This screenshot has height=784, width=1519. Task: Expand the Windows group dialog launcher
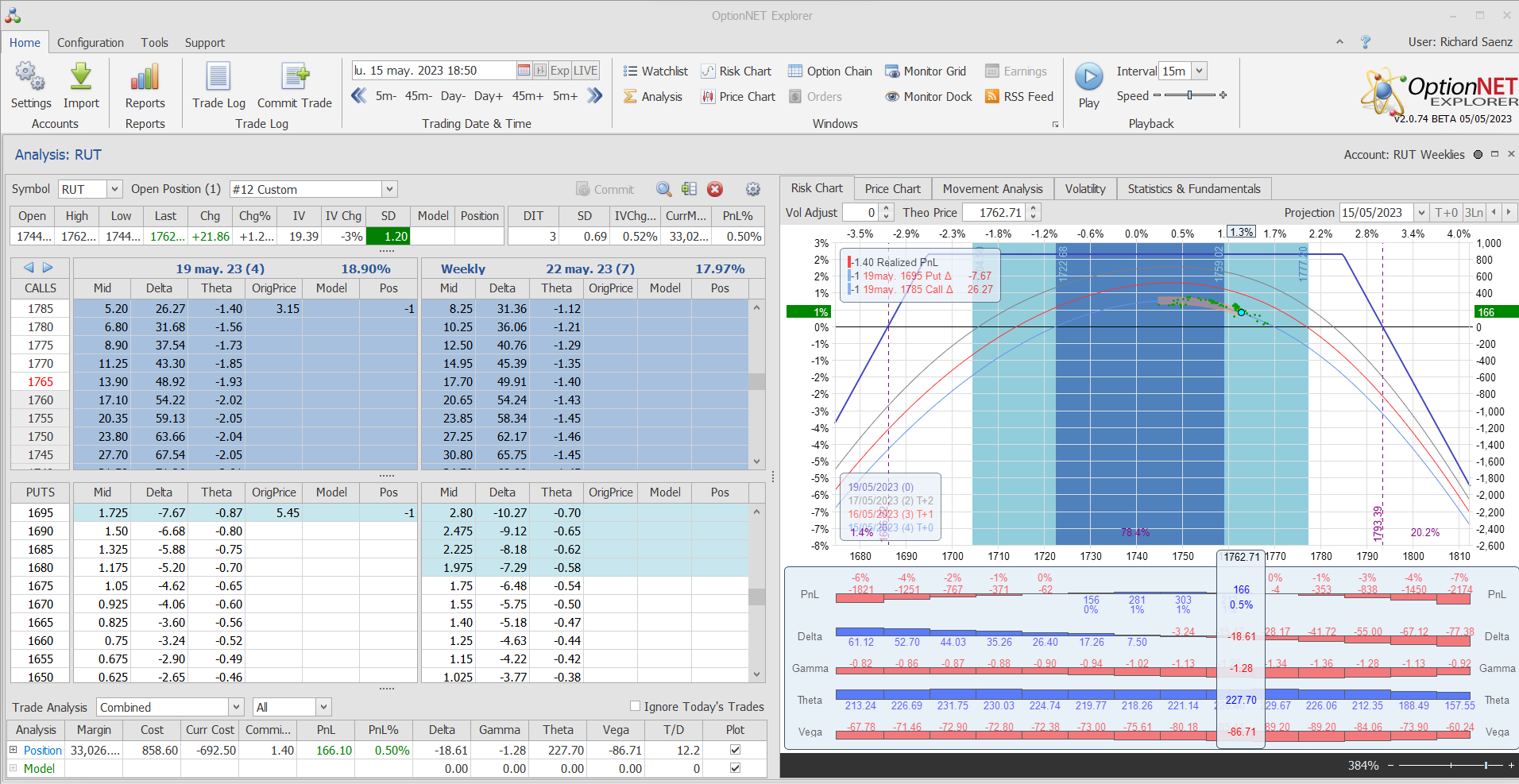pos(1055,124)
